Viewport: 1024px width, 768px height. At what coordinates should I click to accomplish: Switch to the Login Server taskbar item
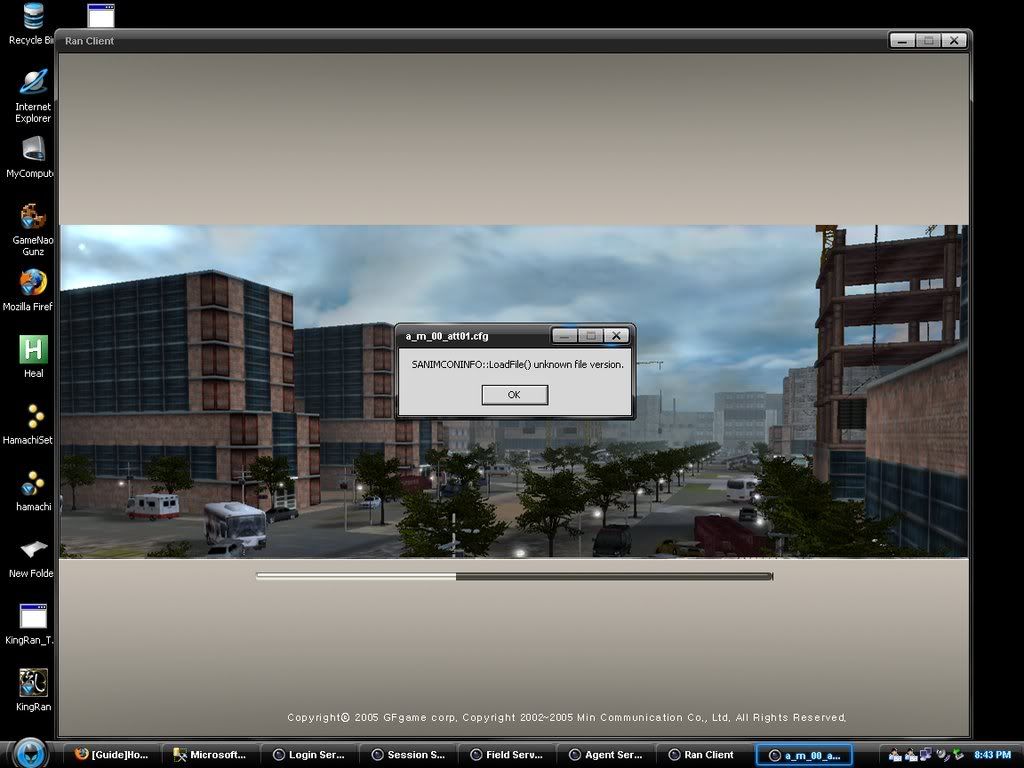(308, 755)
